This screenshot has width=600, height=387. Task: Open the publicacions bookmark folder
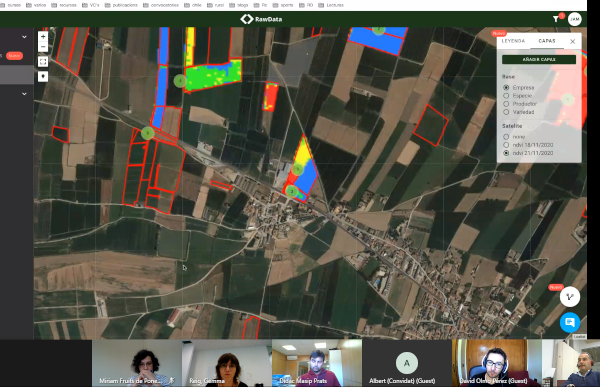point(121,5)
